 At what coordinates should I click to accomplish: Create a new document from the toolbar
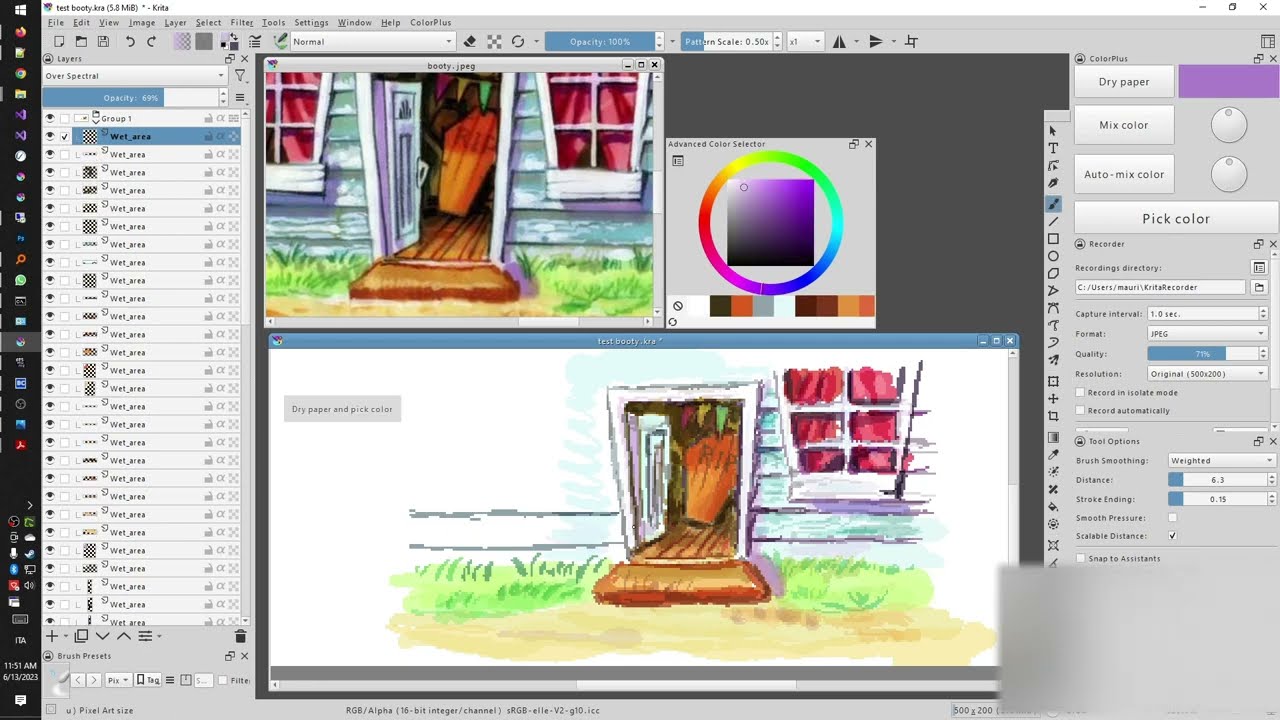[59, 41]
